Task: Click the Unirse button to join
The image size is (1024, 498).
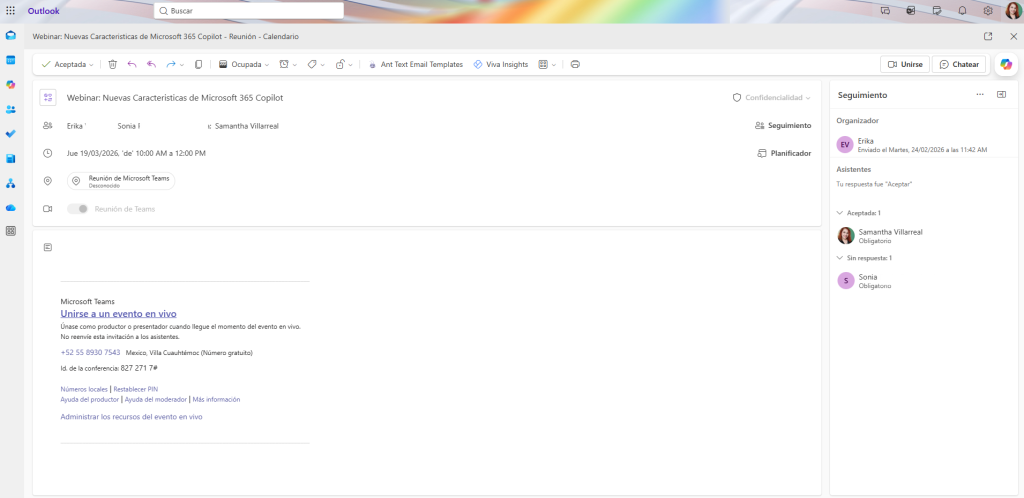Action: click(x=905, y=64)
